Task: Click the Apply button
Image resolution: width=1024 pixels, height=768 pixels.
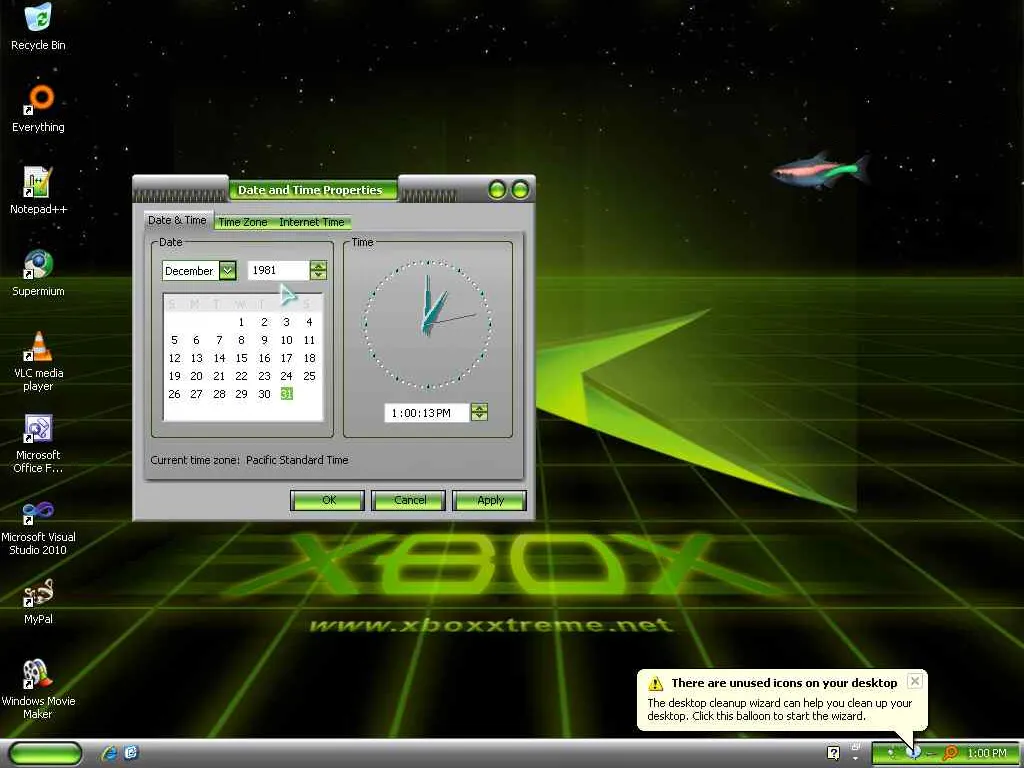Action: tap(490, 500)
